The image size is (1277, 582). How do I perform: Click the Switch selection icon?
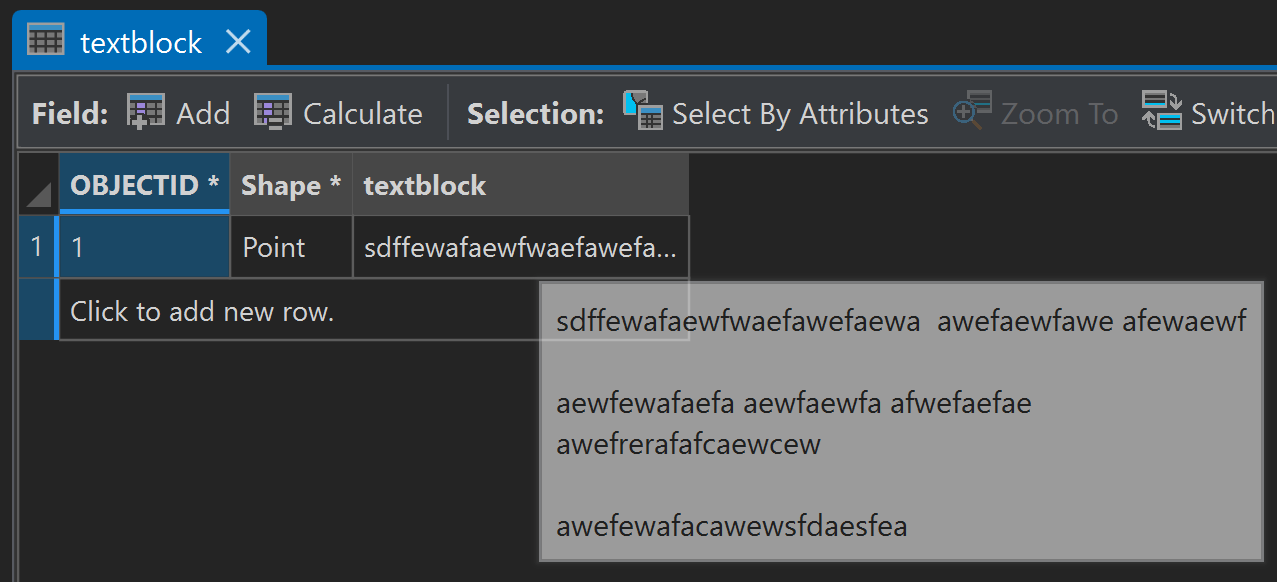pyautogui.click(x=1162, y=111)
